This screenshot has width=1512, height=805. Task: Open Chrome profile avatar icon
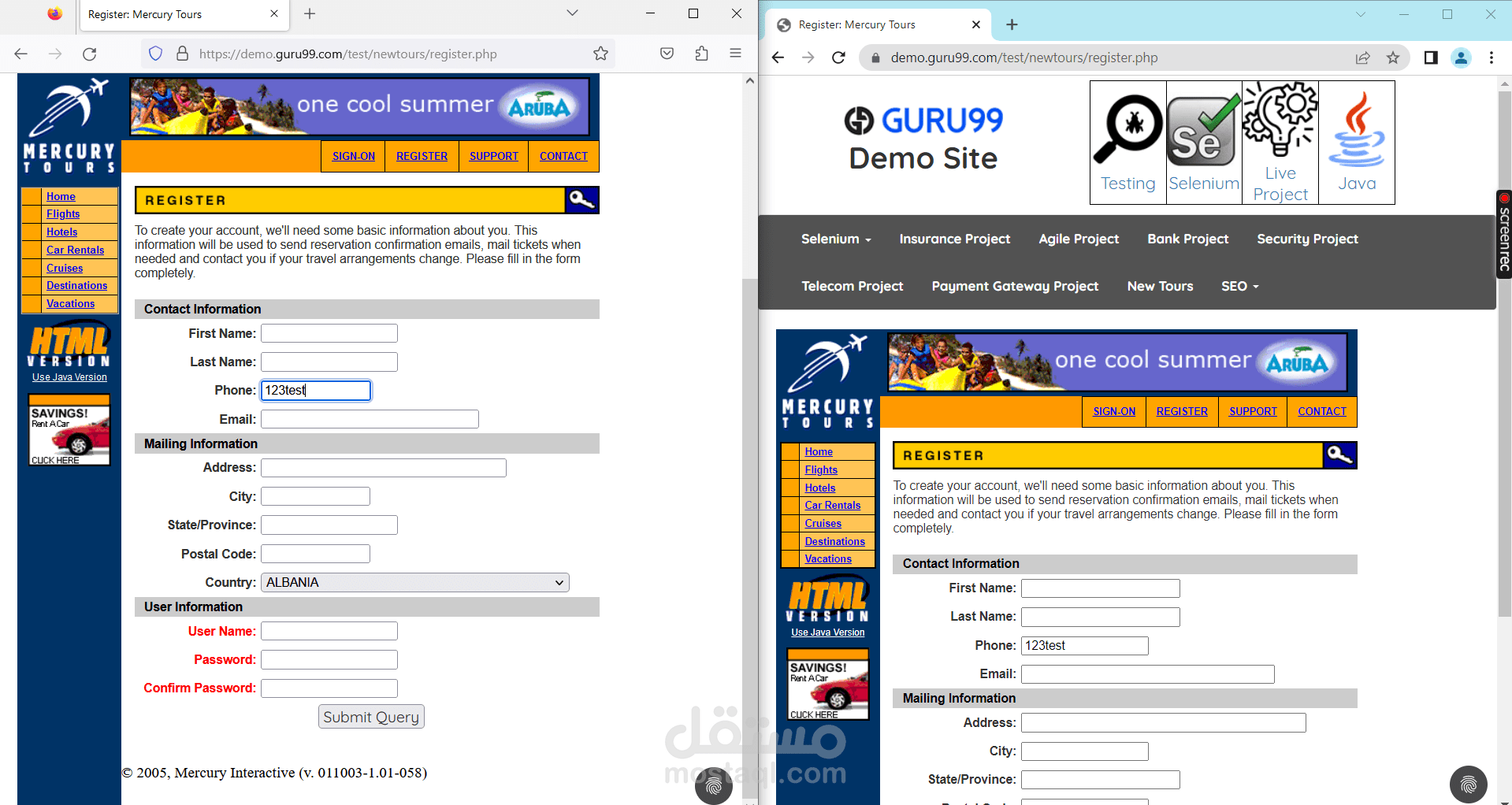pyautogui.click(x=1461, y=57)
